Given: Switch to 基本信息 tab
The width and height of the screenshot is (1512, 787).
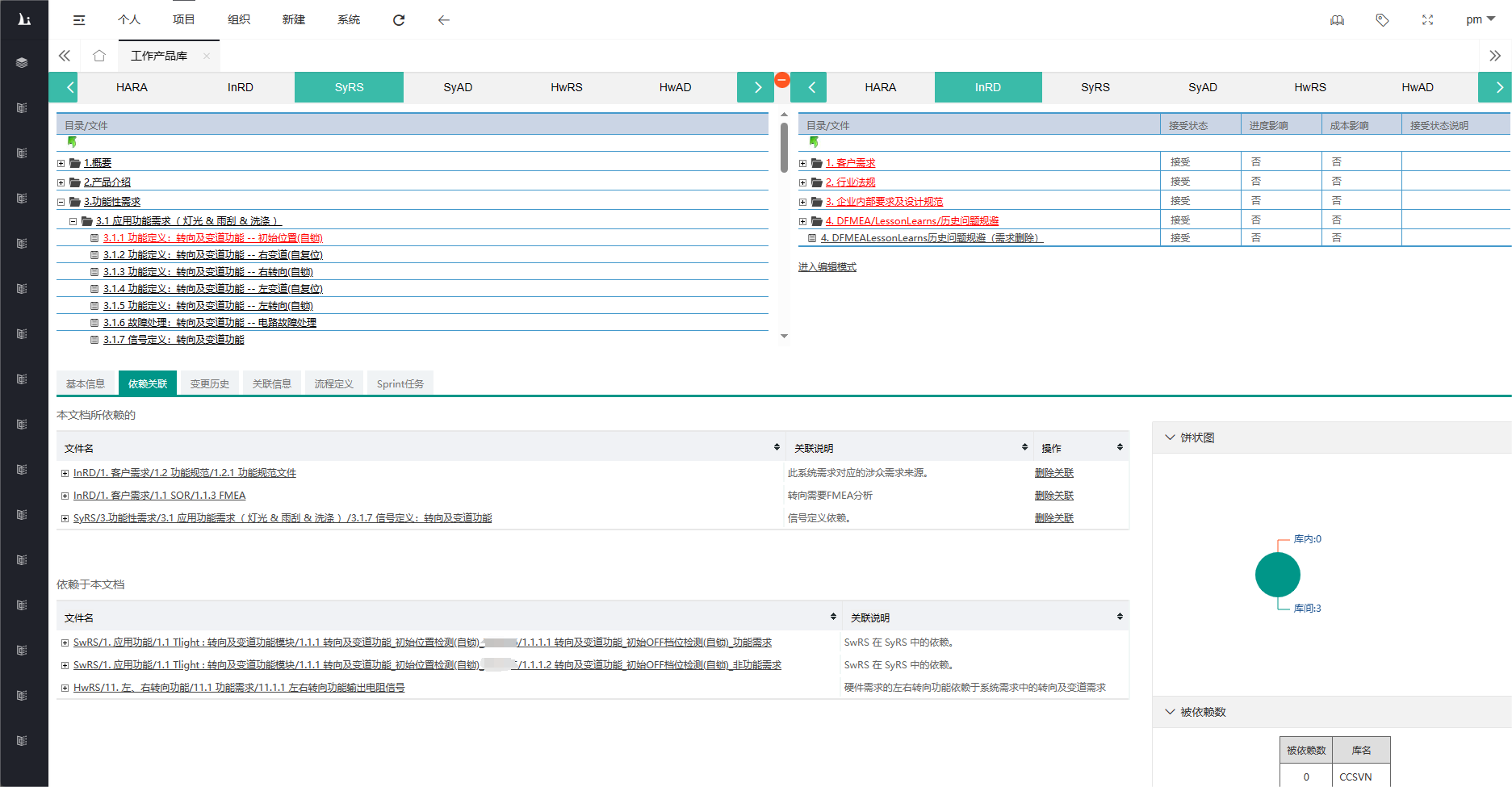Looking at the screenshot, I should click(x=86, y=383).
